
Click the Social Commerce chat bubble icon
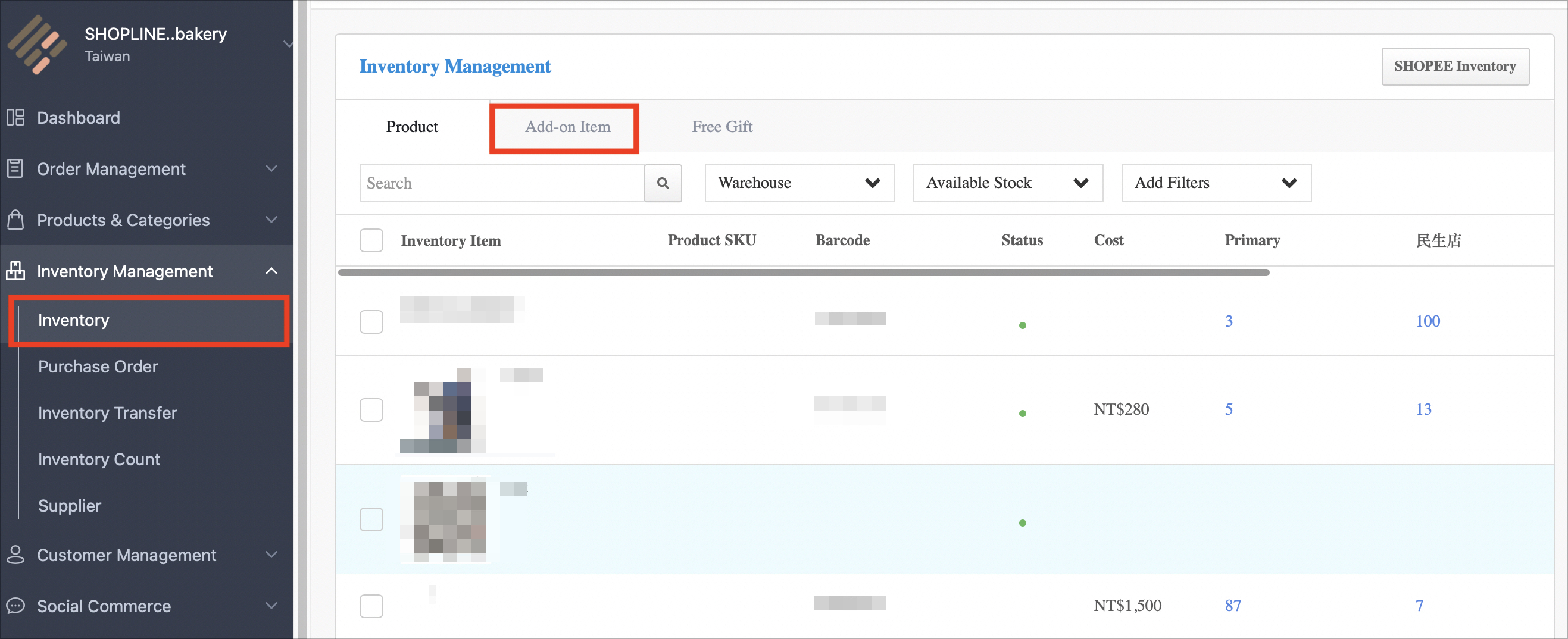[15, 606]
